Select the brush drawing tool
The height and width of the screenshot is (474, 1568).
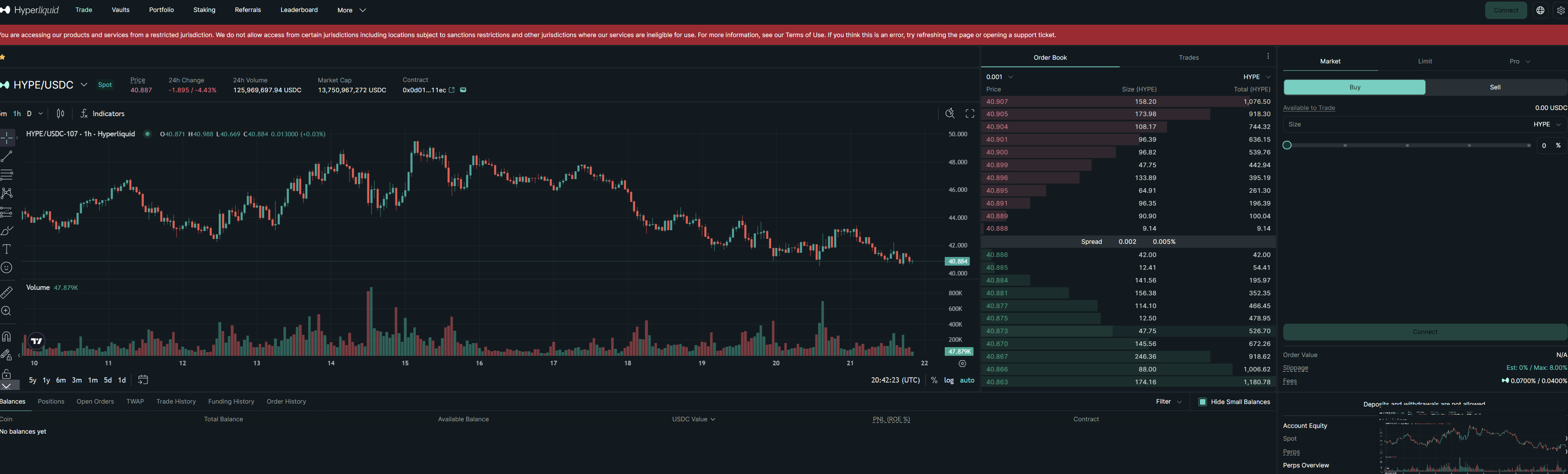[7, 231]
